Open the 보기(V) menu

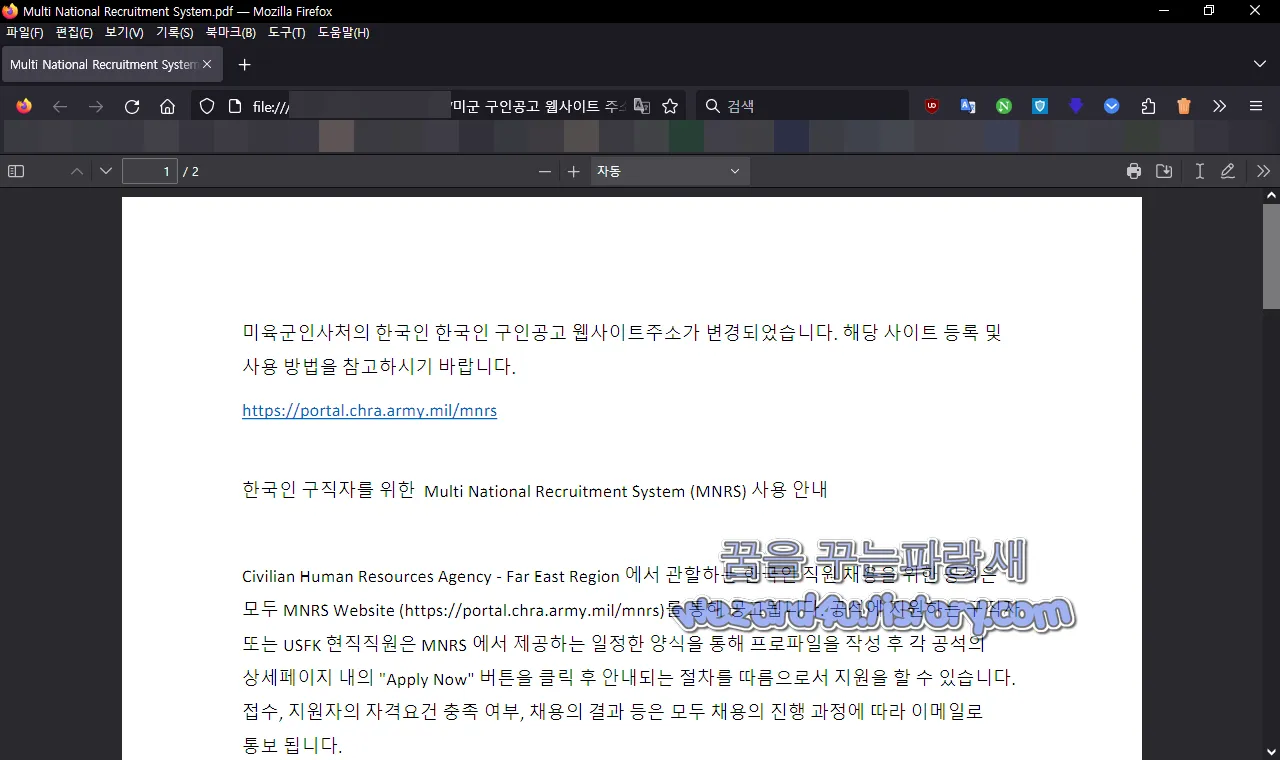pos(124,33)
